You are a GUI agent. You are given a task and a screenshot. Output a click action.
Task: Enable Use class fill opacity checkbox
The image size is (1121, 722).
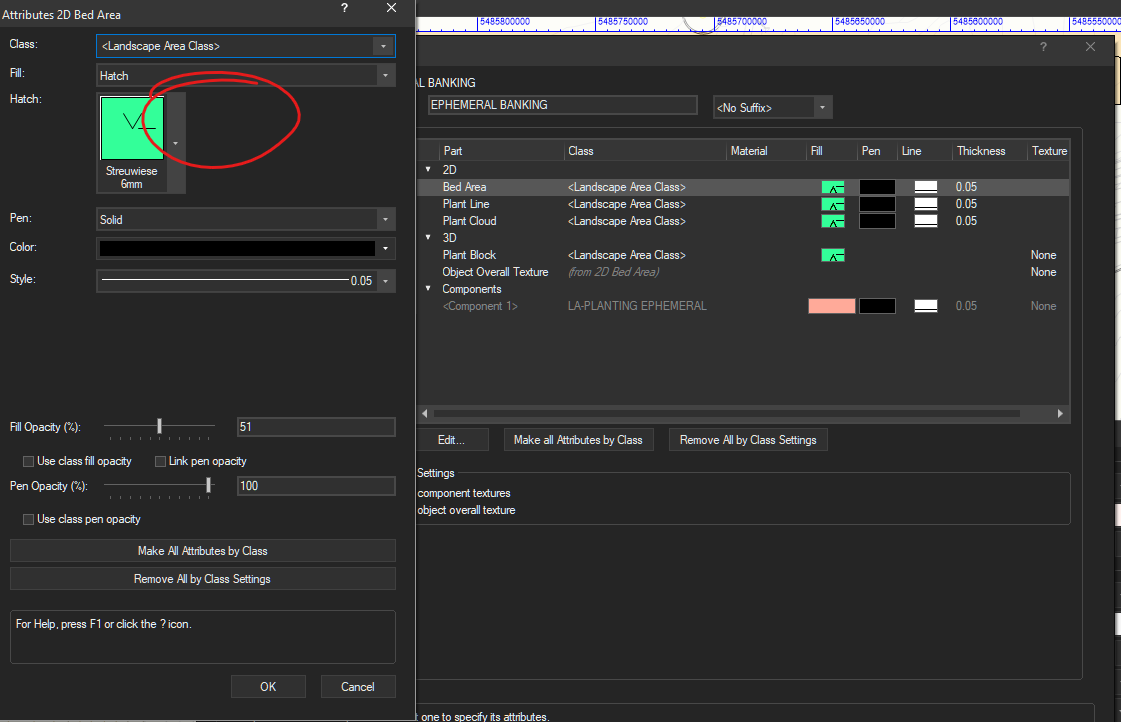coord(29,461)
